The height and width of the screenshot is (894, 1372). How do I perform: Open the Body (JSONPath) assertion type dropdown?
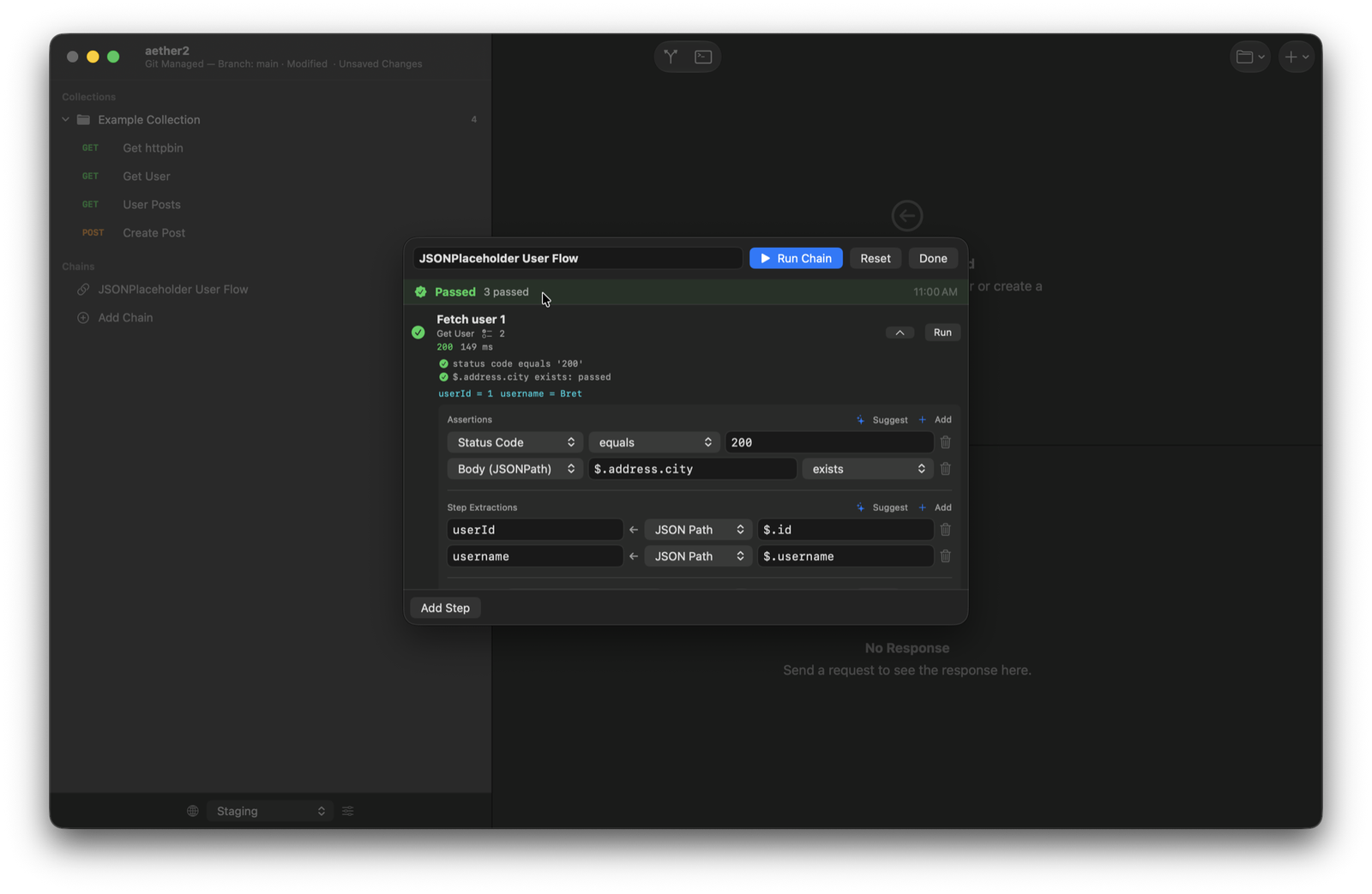click(514, 469)
